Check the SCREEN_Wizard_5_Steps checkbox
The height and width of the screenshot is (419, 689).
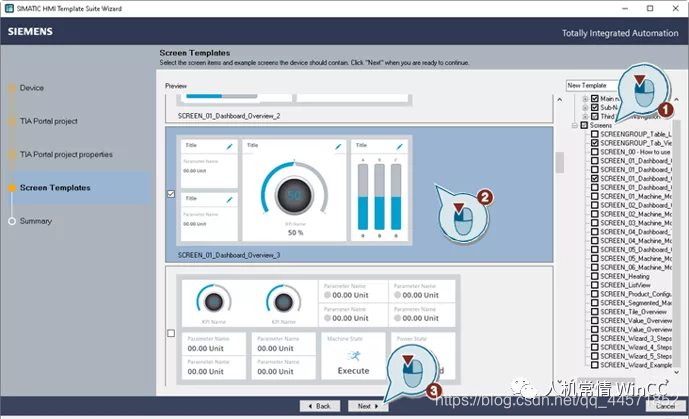pyautogui.click(x=595, y=356)
